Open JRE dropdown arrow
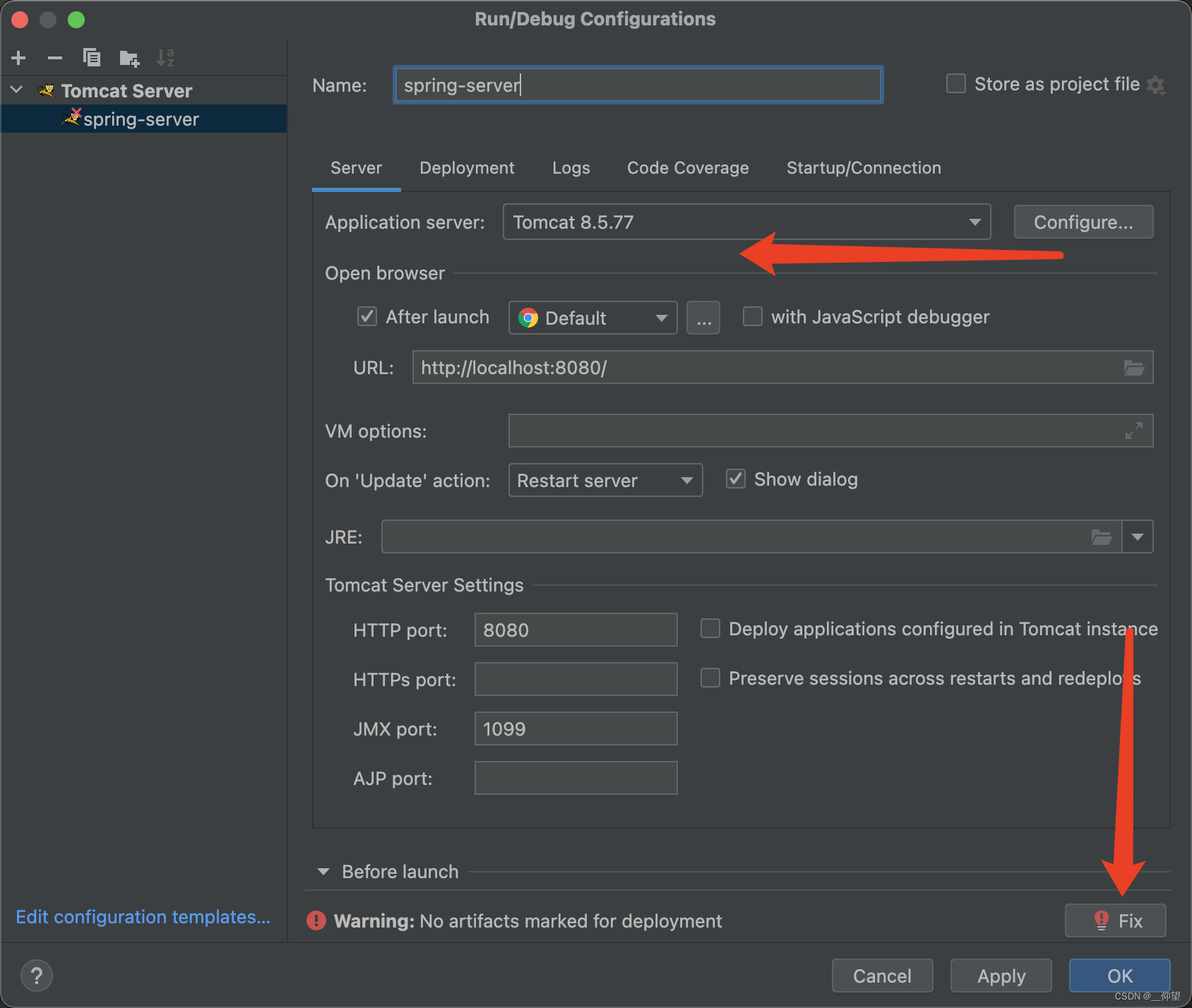The image size is (1192, 1008). pyautogui.click(x=1138, y=537)
